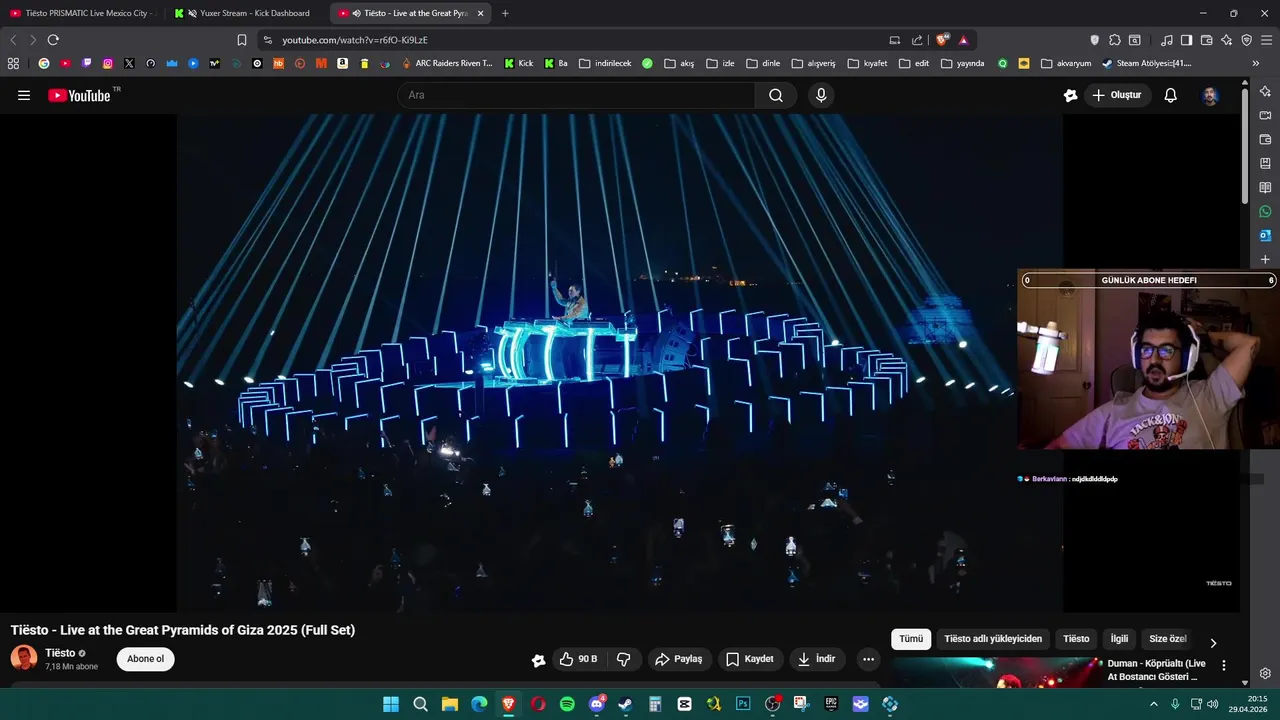Subscribe with the Abone ol button
The width and height of the screenshot is (1280, 720).
145,659
